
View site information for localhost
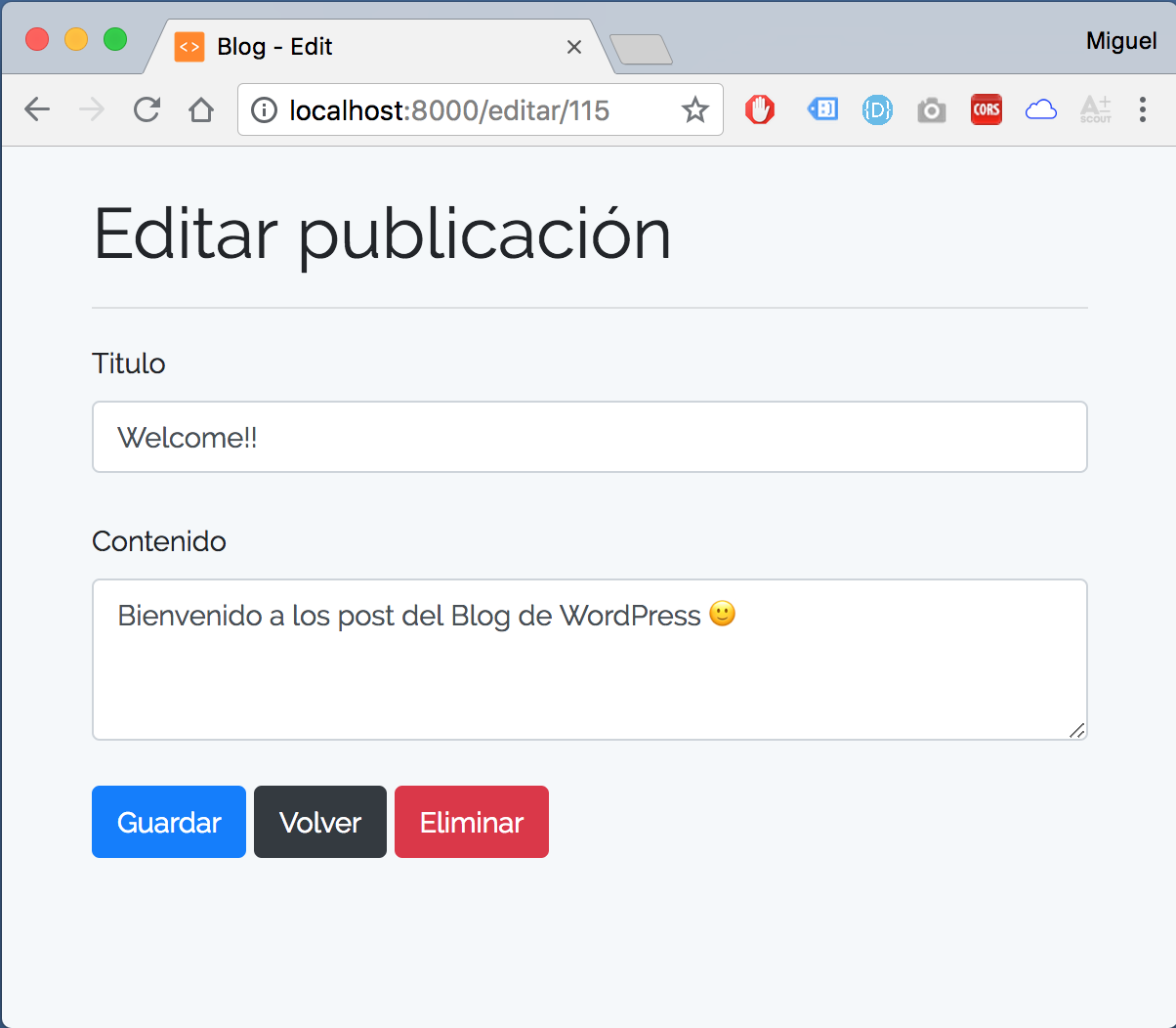(264, 109)
